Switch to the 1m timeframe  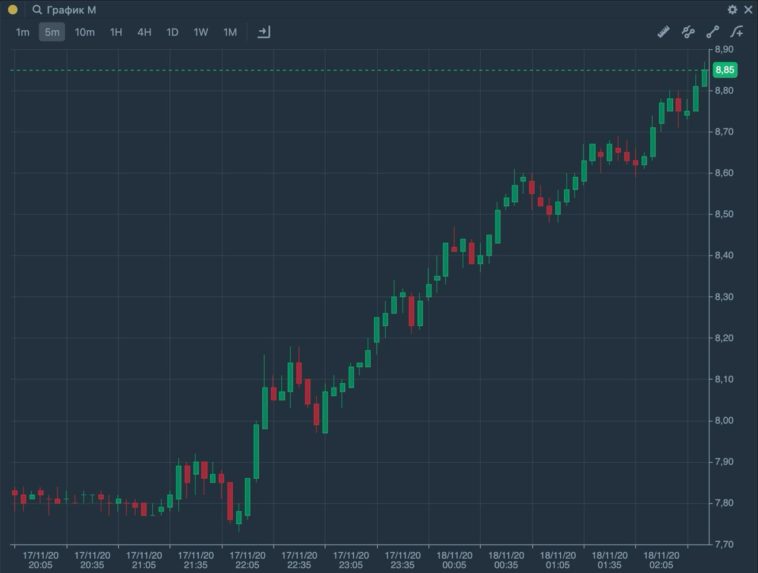[x=22, y=32]
